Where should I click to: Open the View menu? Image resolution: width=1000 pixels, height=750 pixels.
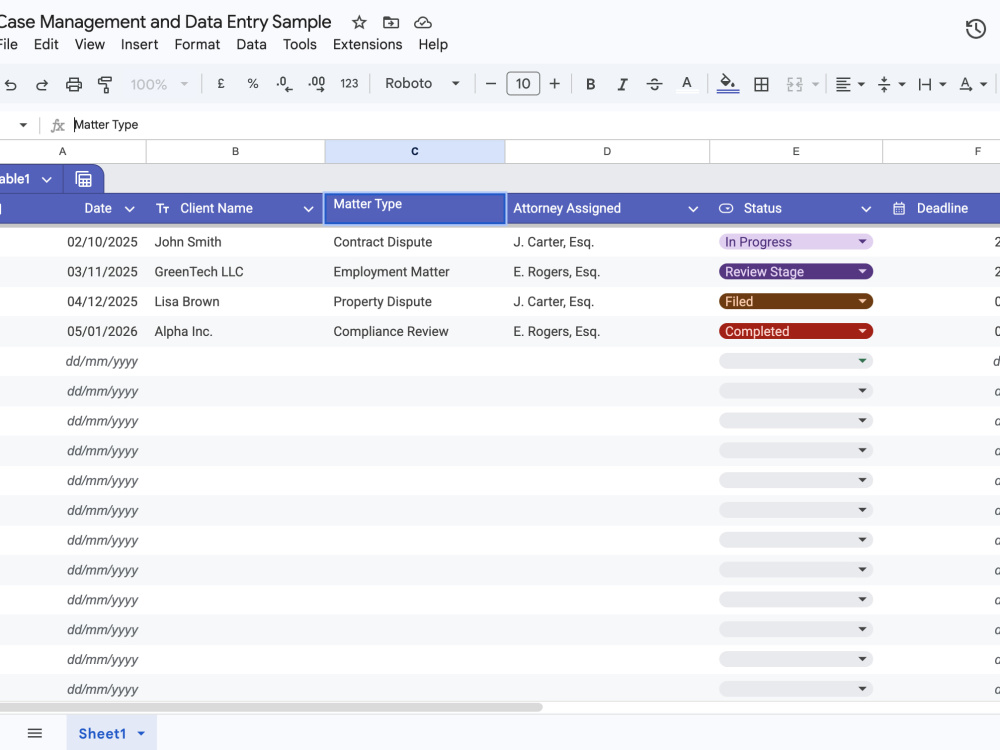(89, 45)
